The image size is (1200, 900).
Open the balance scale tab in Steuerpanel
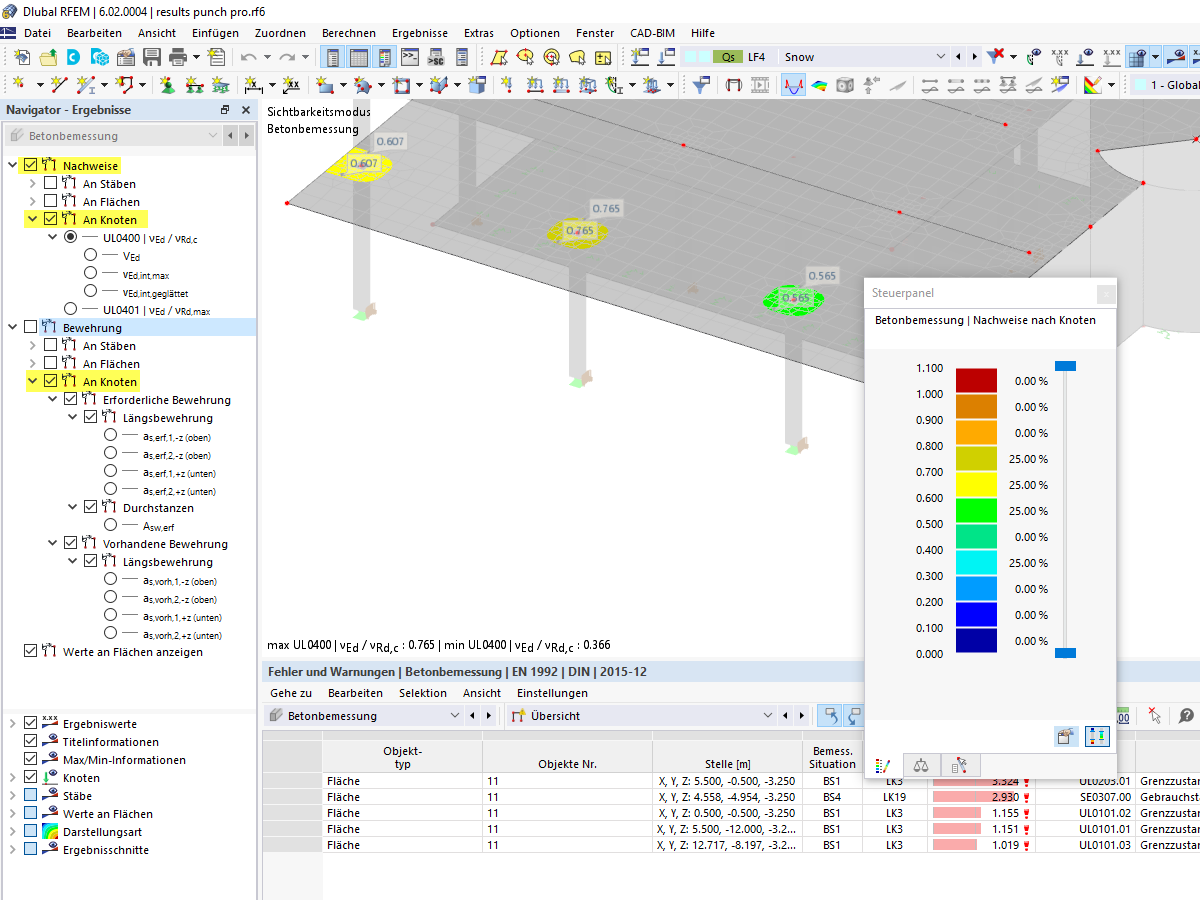[921, 765]
